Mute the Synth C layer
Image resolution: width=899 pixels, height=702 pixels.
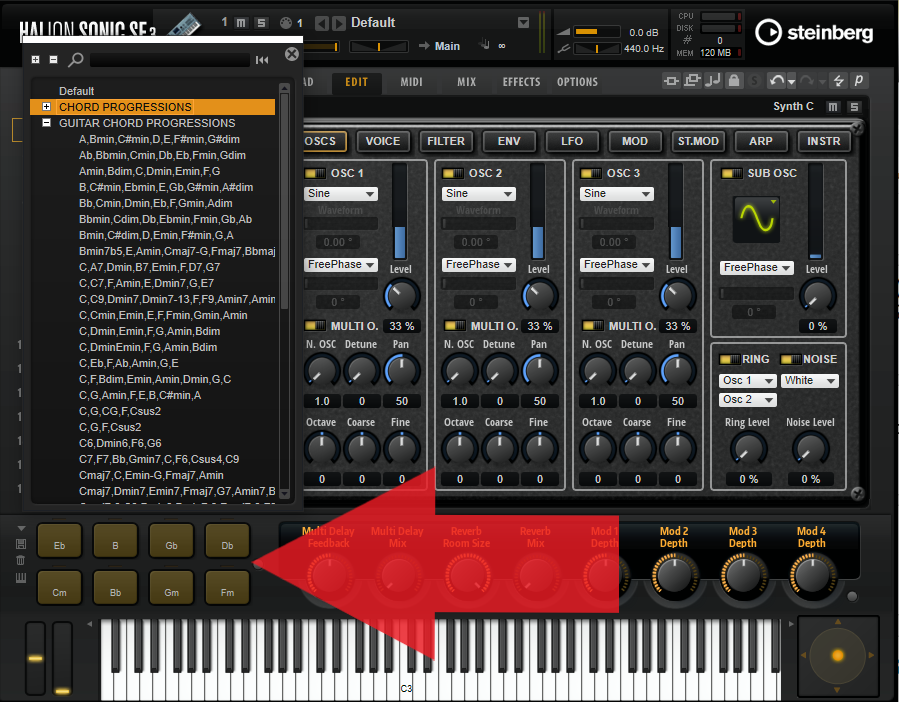833,107
